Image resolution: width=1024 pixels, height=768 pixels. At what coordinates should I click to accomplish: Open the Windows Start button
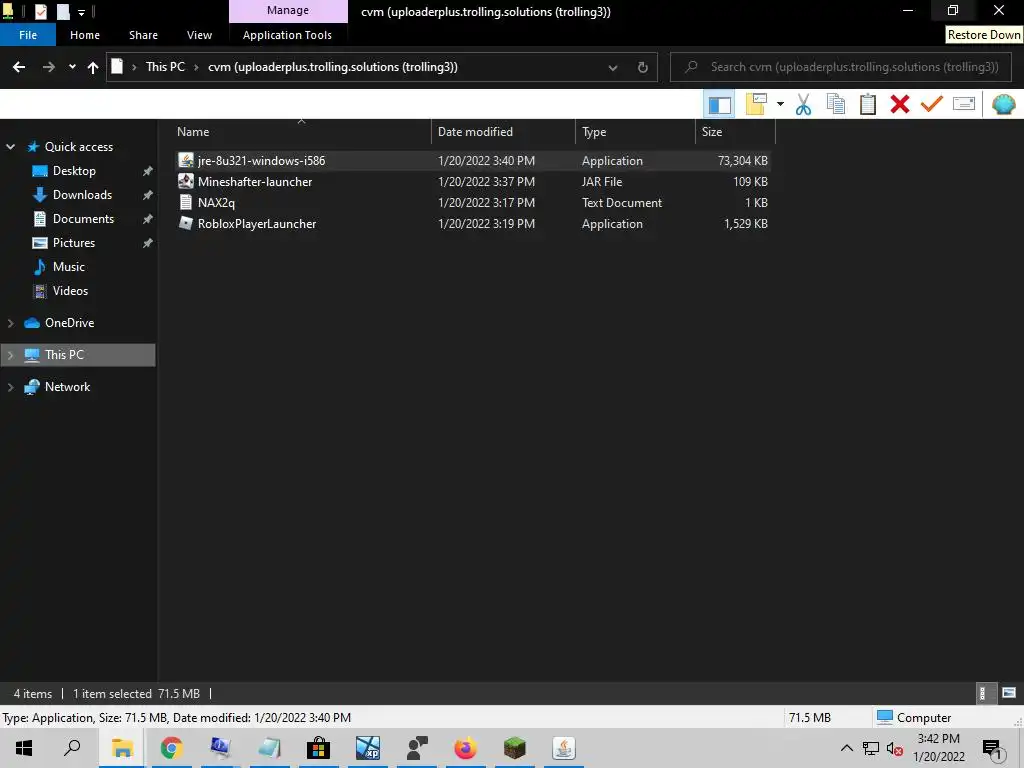coord(24,748)
